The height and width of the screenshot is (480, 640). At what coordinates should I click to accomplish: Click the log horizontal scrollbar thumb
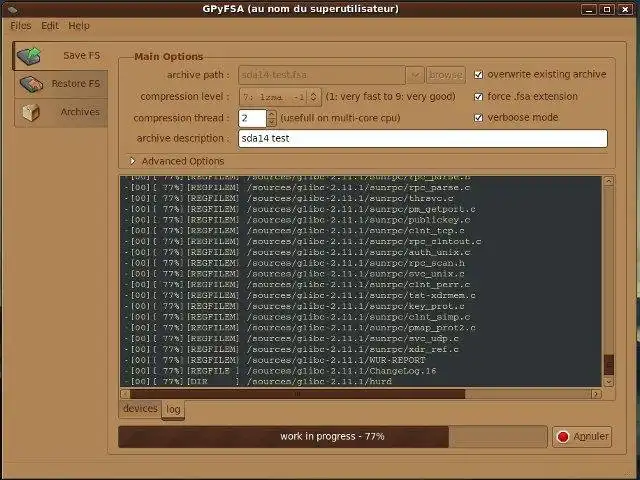coord(298,394)
